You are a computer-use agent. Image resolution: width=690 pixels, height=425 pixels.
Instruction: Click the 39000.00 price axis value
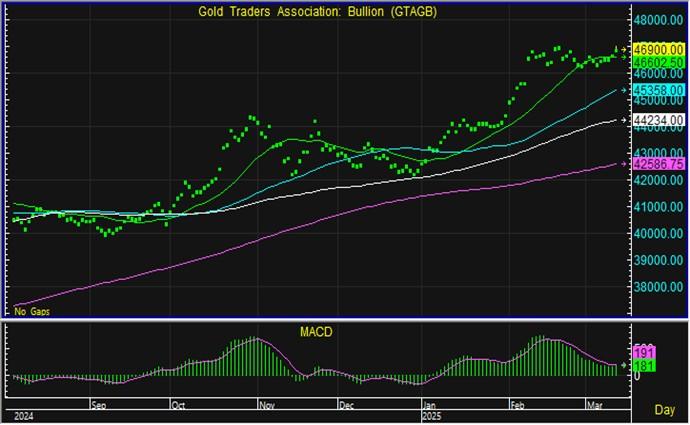coord(658,260)
